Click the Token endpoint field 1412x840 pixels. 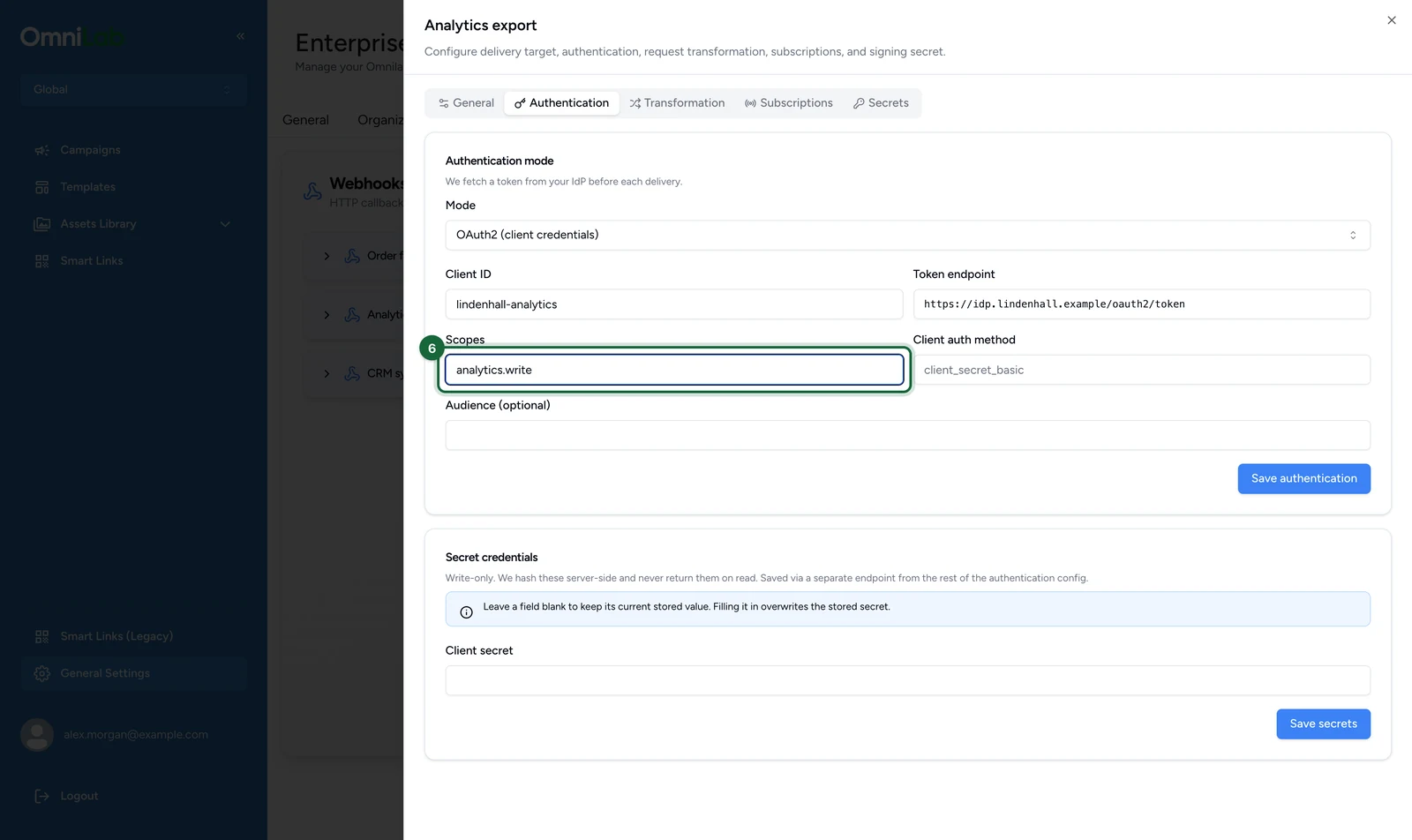pos(1141,304)
